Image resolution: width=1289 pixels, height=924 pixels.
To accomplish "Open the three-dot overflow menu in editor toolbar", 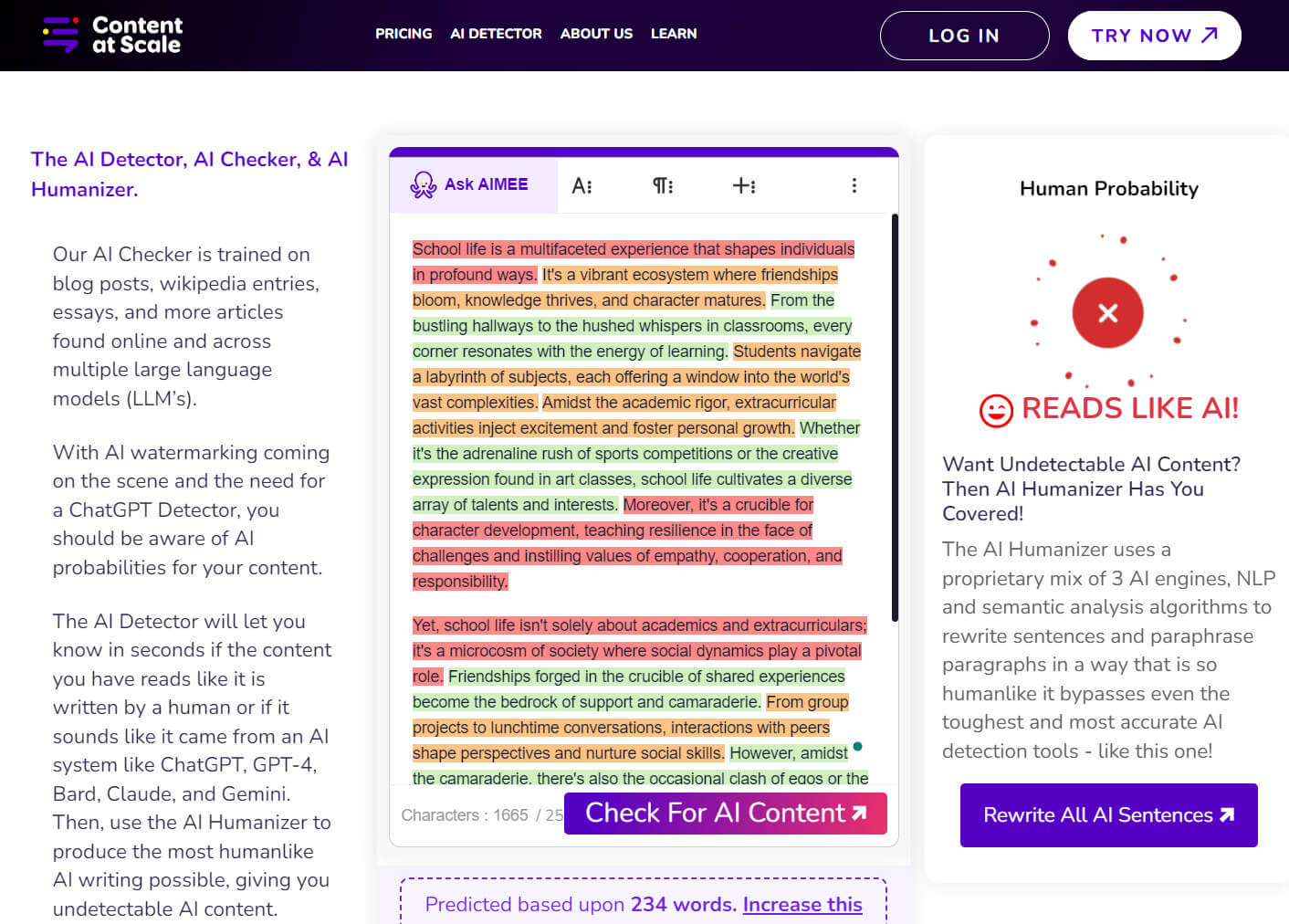I will tap(854, 184).
